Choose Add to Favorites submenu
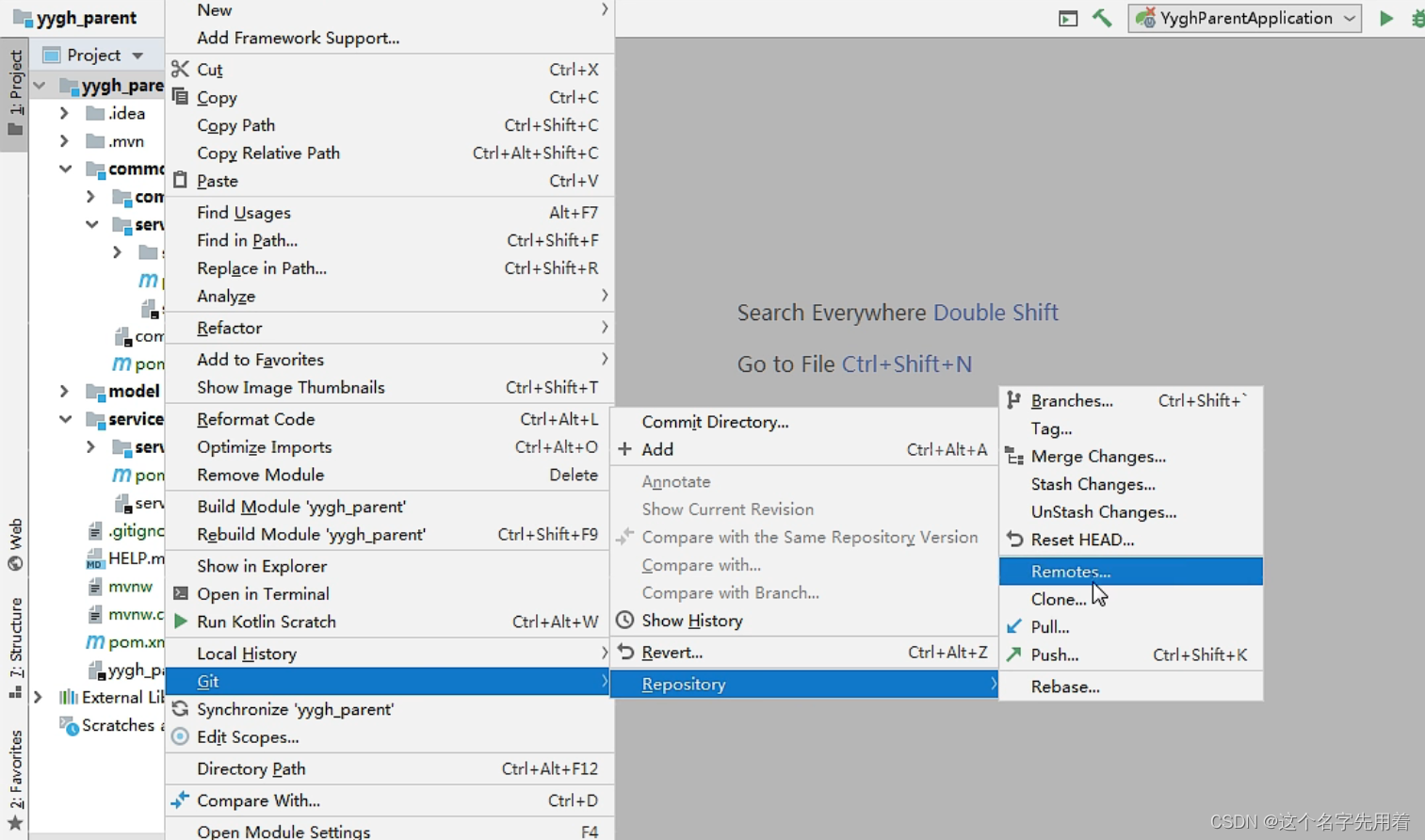1425x840 pixels. pos(389,359)
